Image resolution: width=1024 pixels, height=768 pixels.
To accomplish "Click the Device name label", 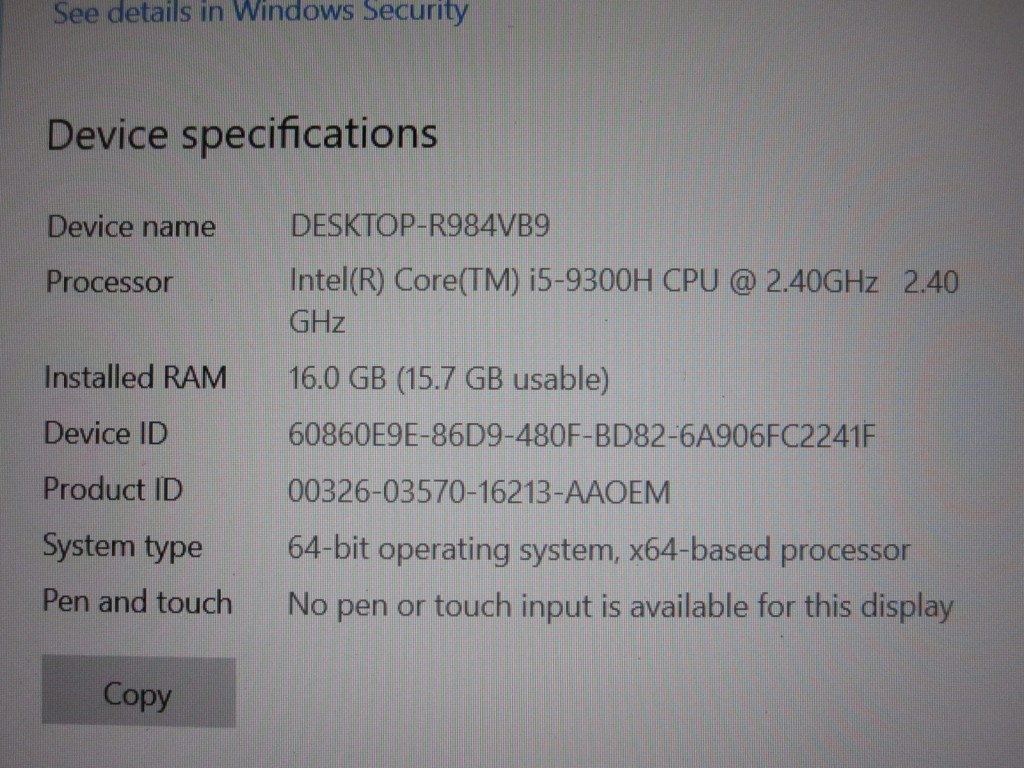I will [131, 227].
